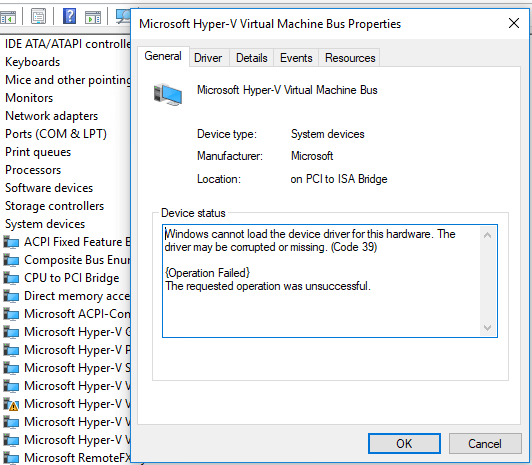Click the 'Microsoft' manufacturer value
The image size is (532, 465).
[312, 156]
